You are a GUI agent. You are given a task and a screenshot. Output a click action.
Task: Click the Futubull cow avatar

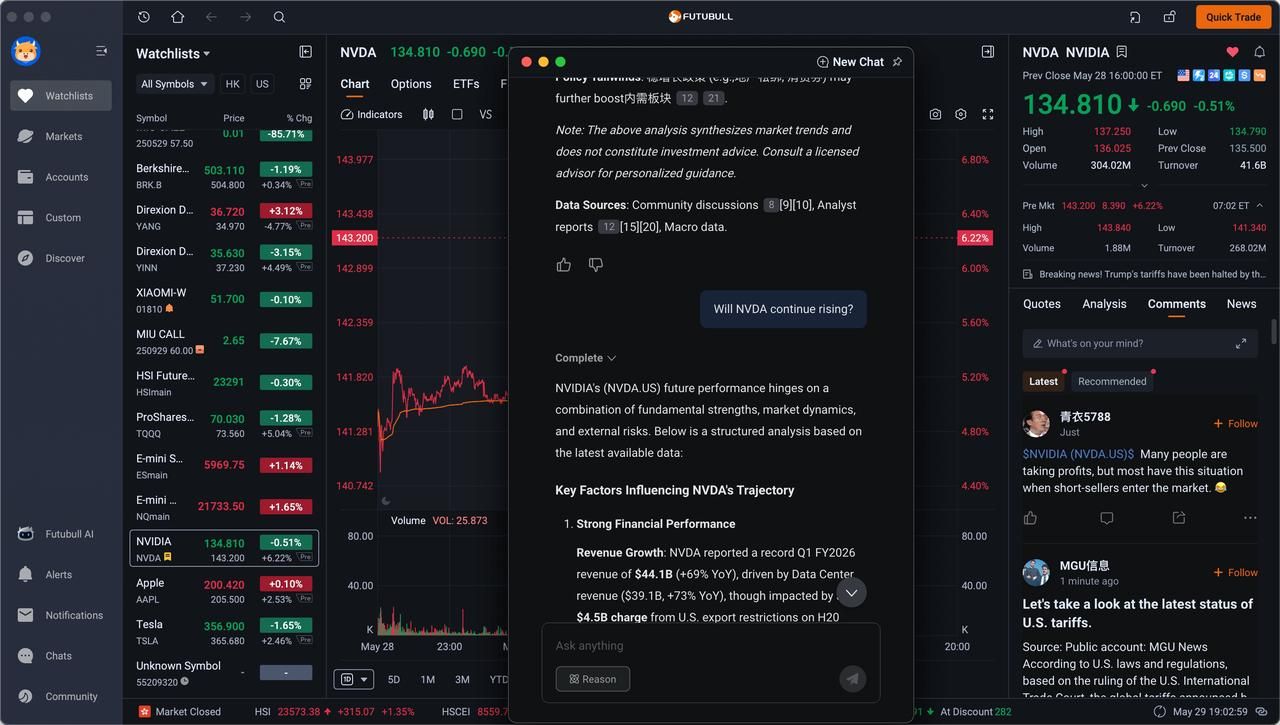tap(25, 51)
